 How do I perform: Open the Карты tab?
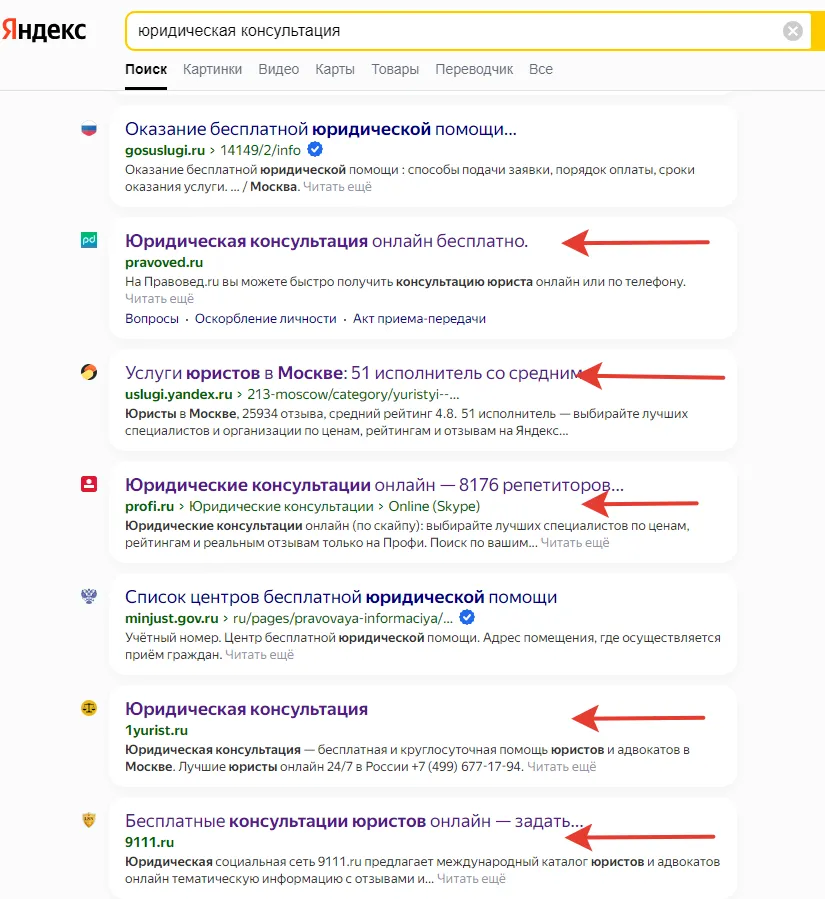pyautogui.click(x=335, y=69)
